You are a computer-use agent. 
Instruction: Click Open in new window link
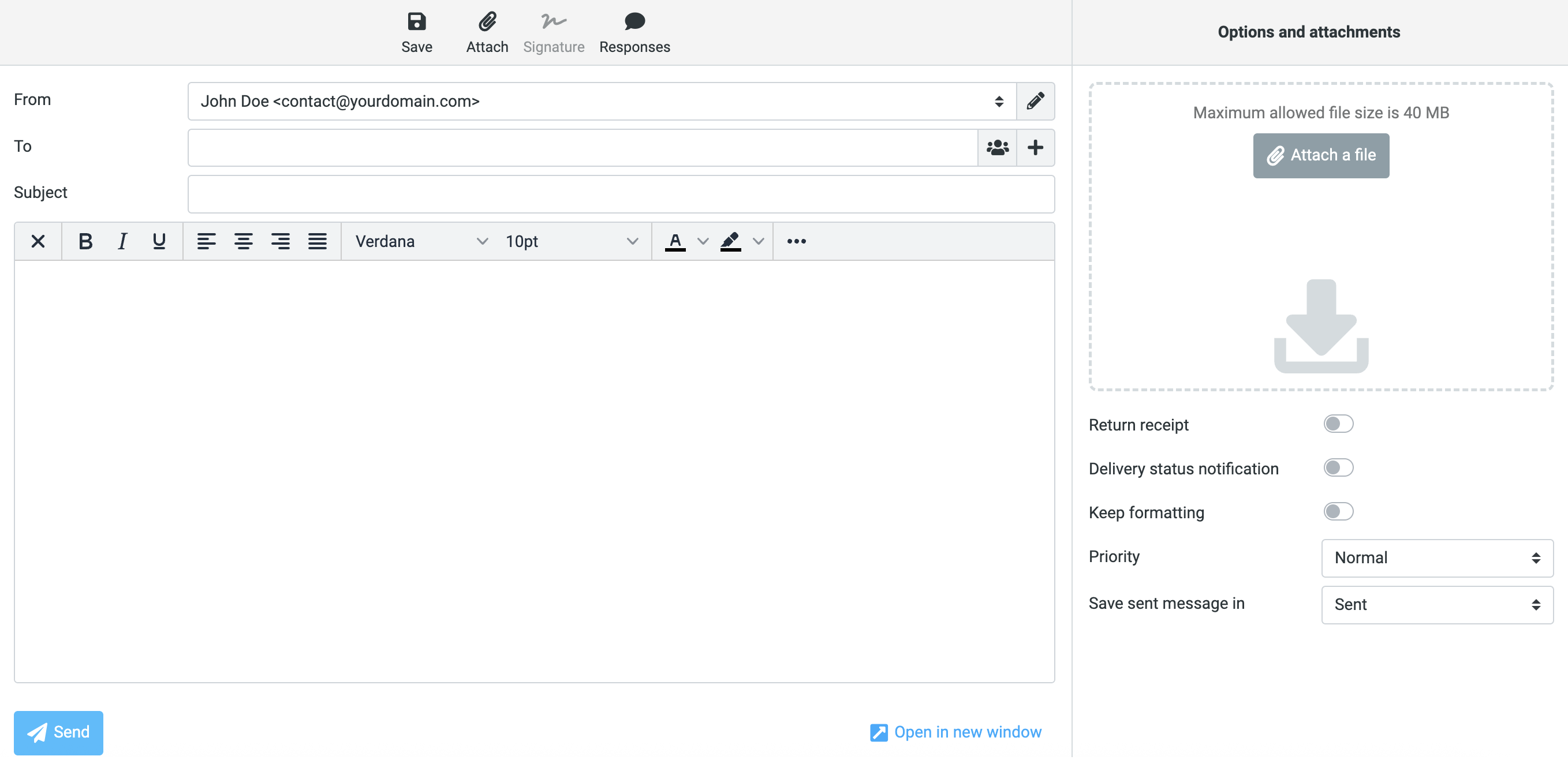955,732
